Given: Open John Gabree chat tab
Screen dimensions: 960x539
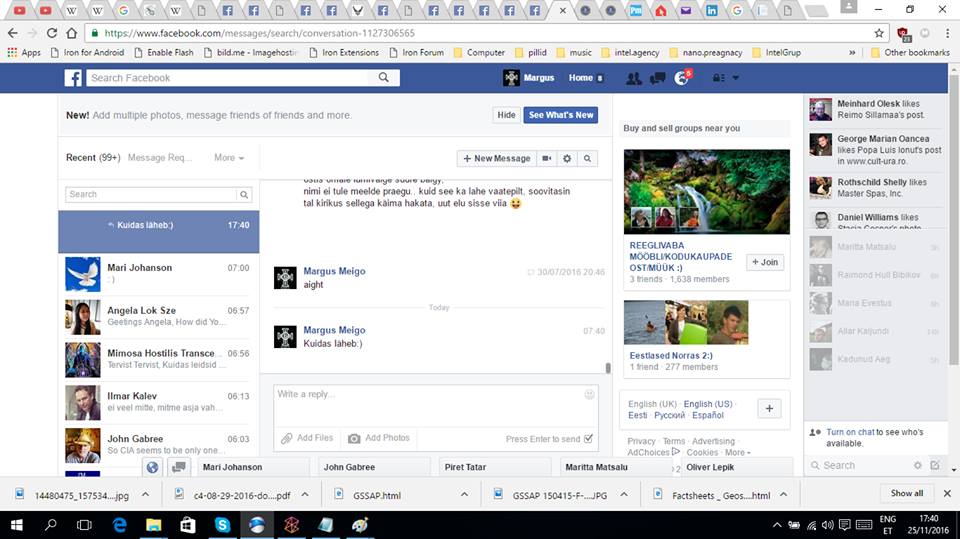Looking at the screenshot, I should pos(374,467).
